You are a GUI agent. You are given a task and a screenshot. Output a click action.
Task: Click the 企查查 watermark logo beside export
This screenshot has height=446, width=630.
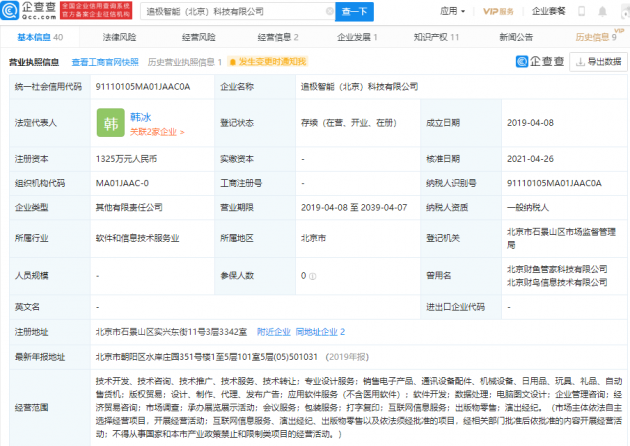click(540, 61)
